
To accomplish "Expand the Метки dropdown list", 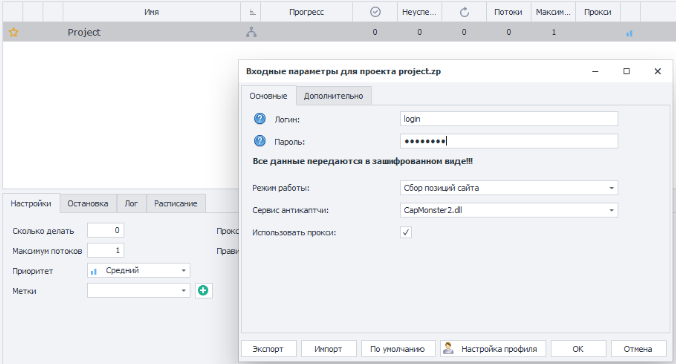I will click(138, 291).
